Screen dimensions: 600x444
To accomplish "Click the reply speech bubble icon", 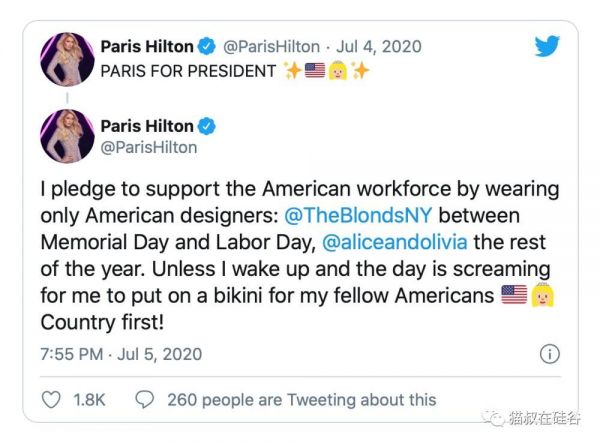I will (x=145, y=399).
